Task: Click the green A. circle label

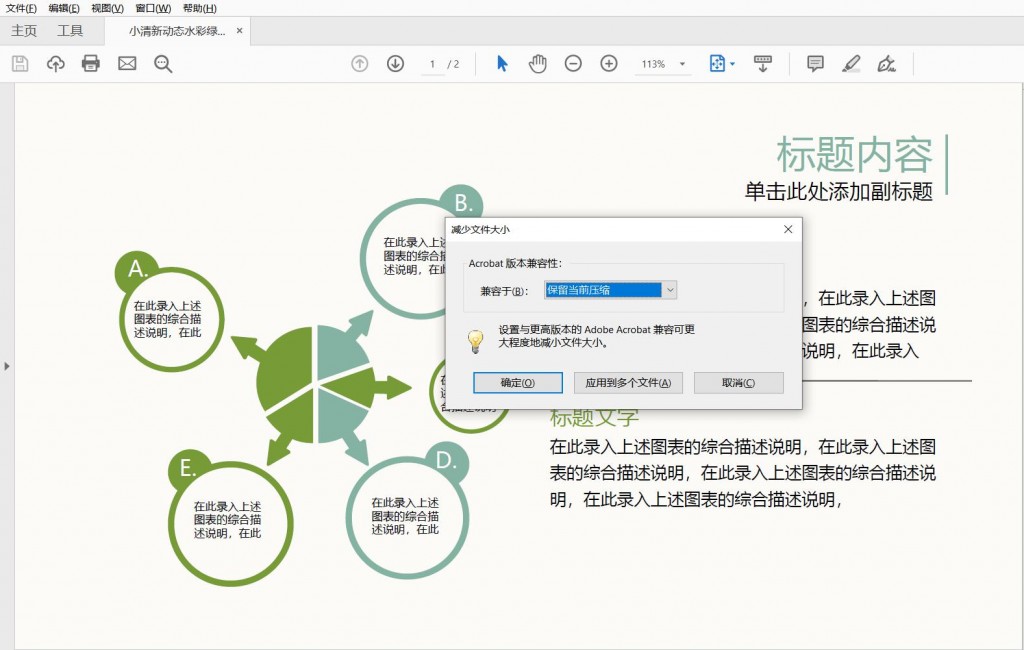Action: pos(137,269)
